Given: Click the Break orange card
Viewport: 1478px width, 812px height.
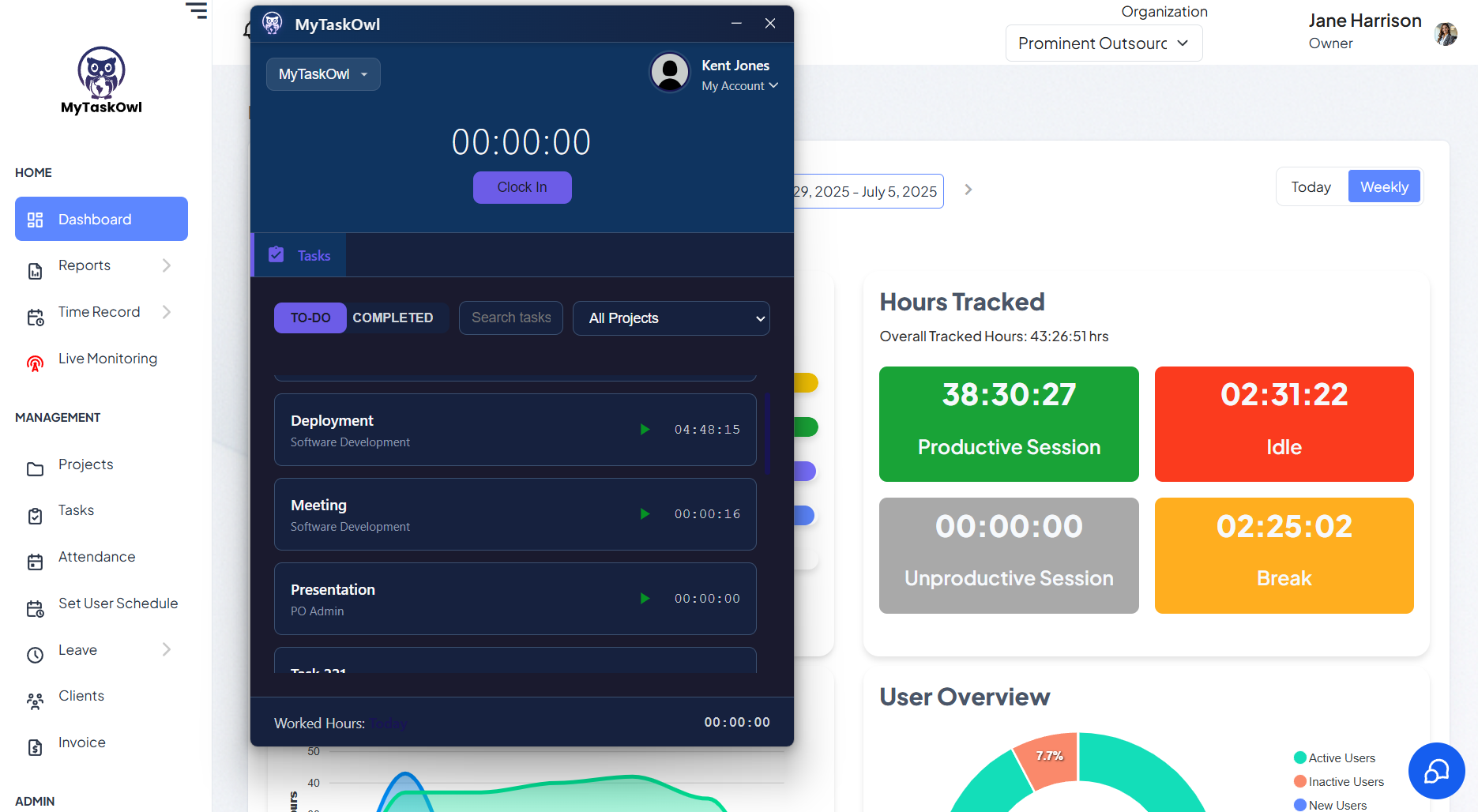Looking at the screenshot, I should [1284, 555].
